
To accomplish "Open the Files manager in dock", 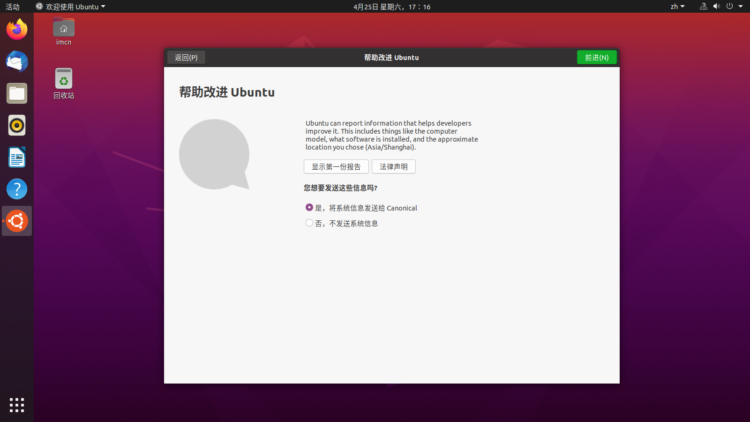I will (16, 93).
